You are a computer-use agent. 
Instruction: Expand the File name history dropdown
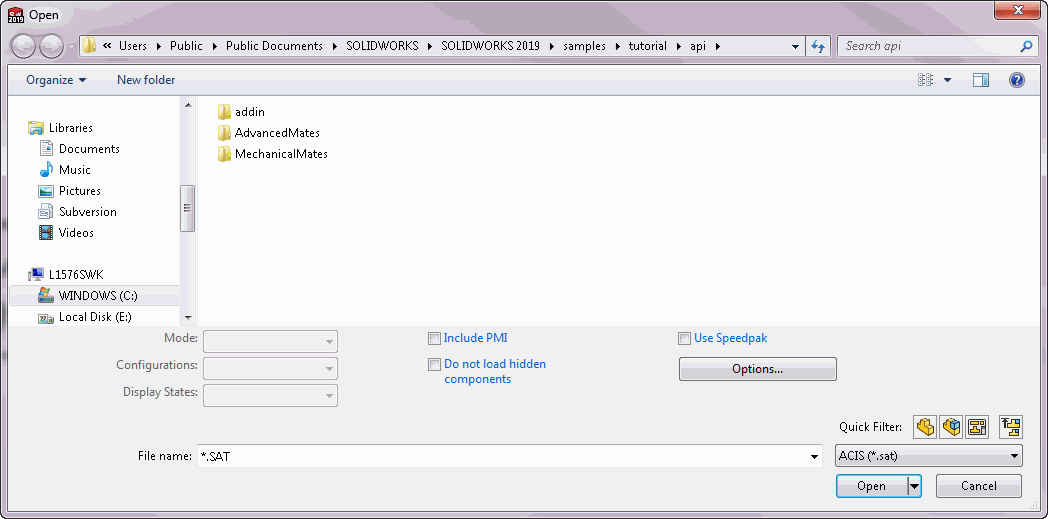tap(813, 457)
